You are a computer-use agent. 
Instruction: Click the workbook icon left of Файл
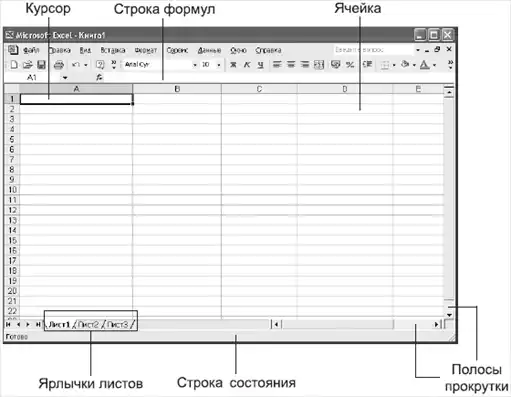click(13, 50)
